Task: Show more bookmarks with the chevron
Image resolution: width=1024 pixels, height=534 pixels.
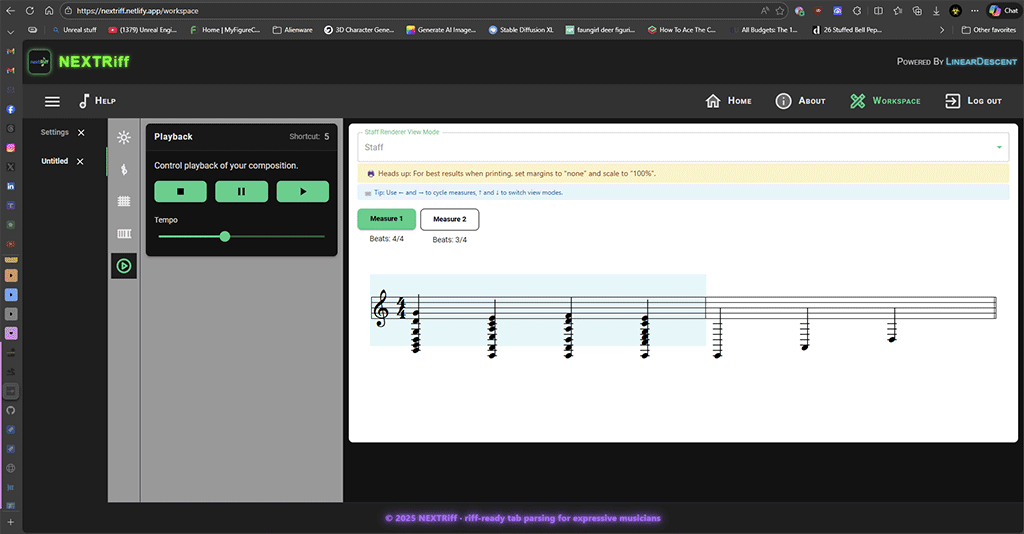Action: [x=940, y=30]
